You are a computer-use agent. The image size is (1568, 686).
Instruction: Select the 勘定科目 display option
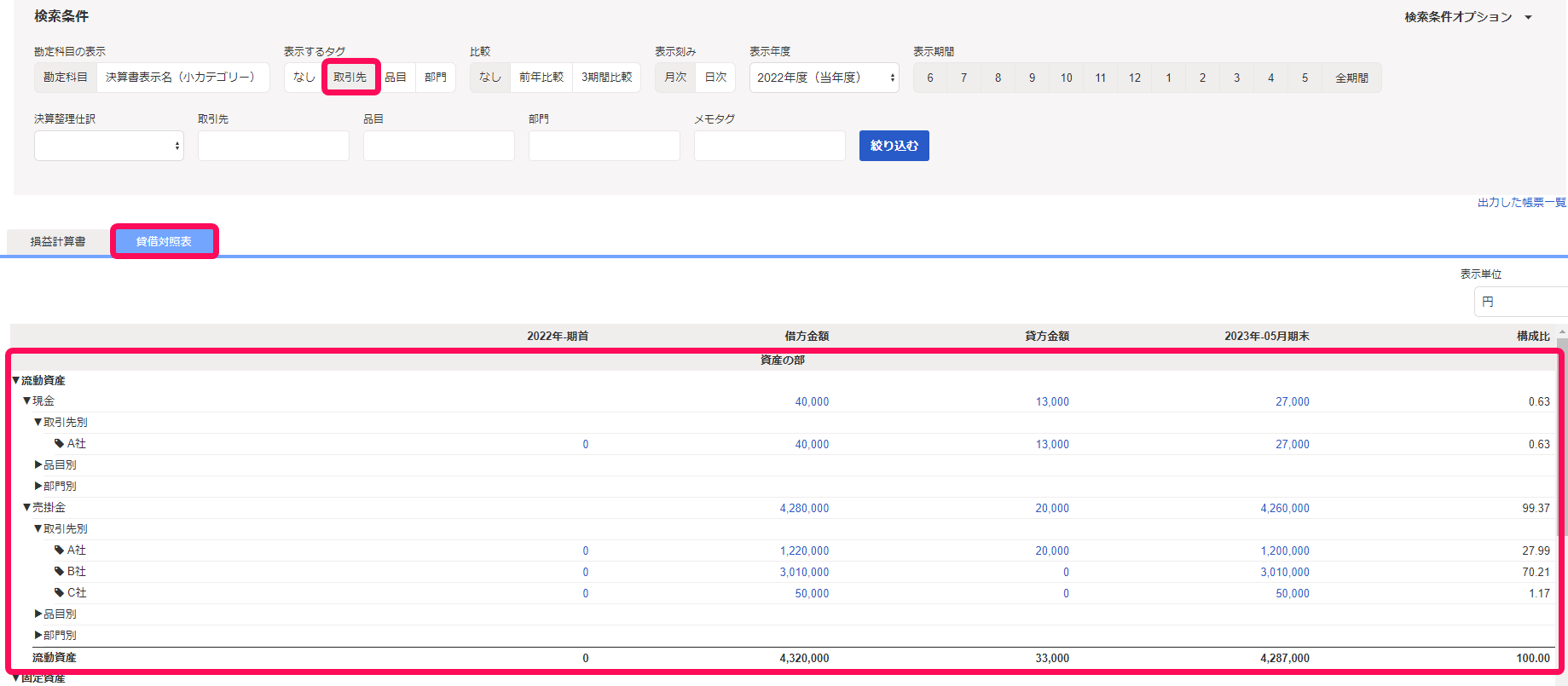(66, 78)
